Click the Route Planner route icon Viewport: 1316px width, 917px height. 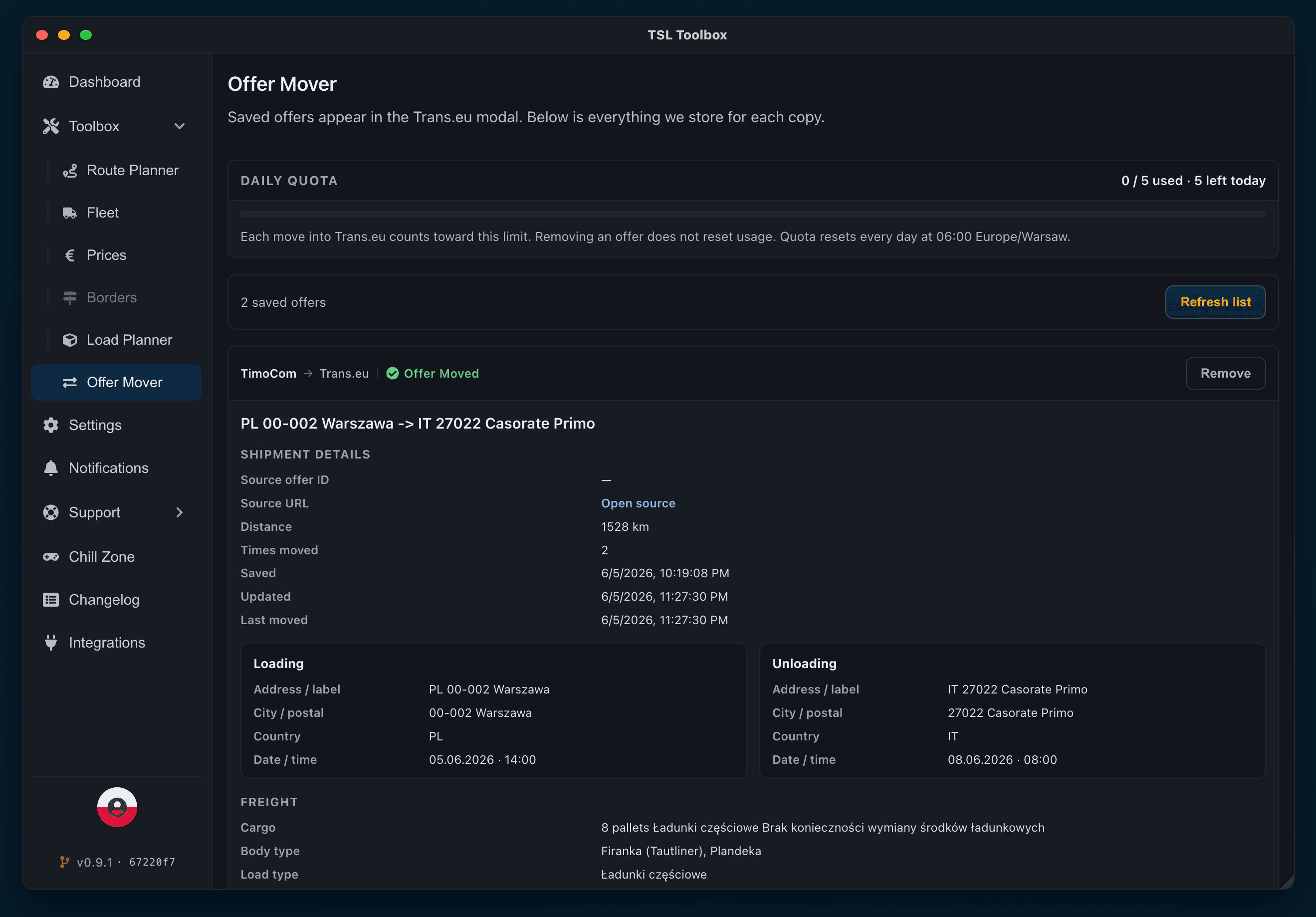(70, 170)
